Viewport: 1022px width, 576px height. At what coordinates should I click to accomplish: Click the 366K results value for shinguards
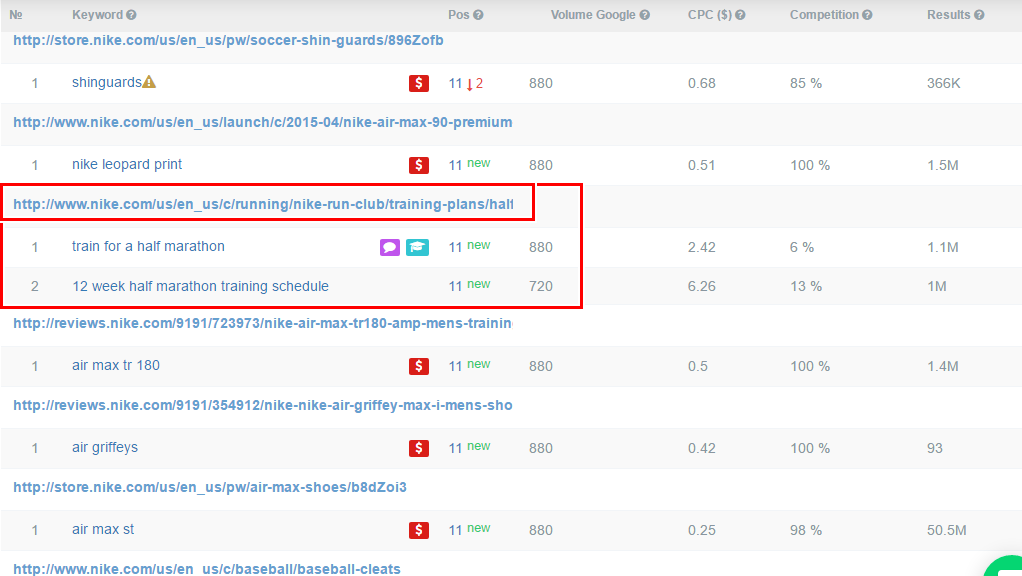pyautogui.click(x=944, y=83)
